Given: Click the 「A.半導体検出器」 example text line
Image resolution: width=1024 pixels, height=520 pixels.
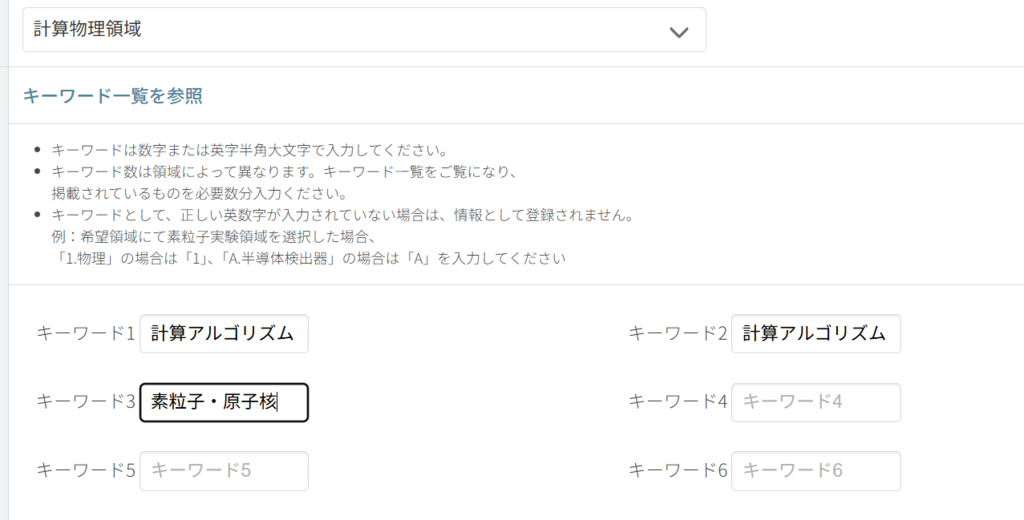Looking at the screenshot, I should [308, 258].
